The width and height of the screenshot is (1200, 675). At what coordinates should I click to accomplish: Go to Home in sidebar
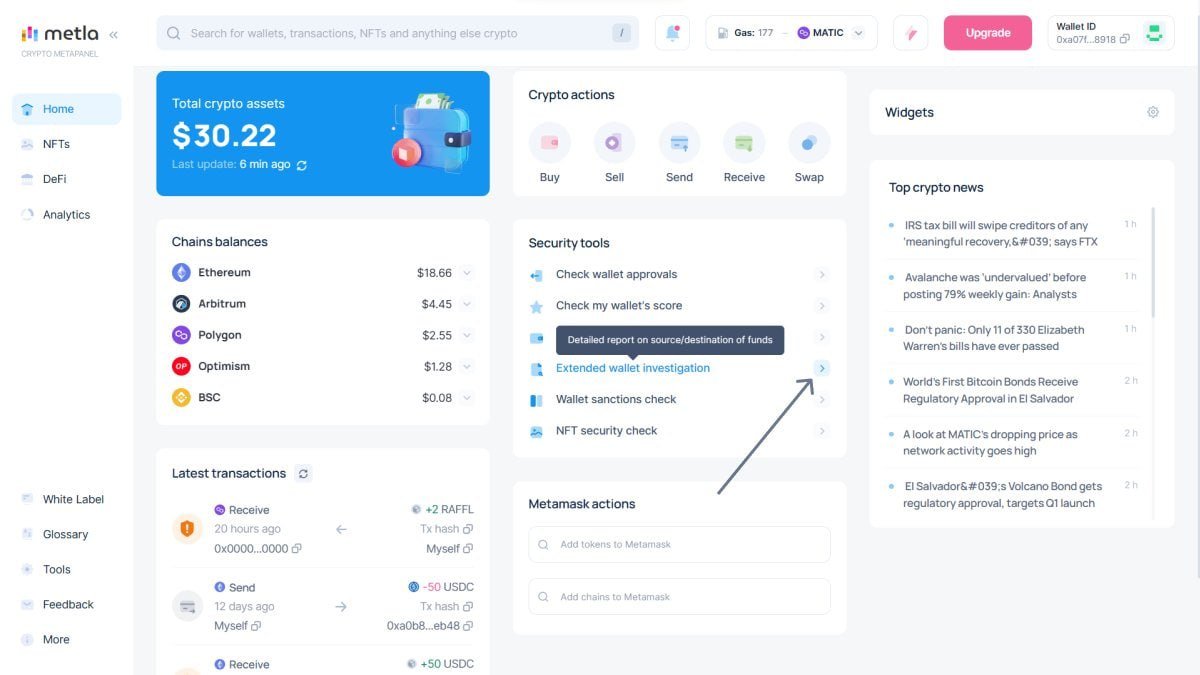66,109
